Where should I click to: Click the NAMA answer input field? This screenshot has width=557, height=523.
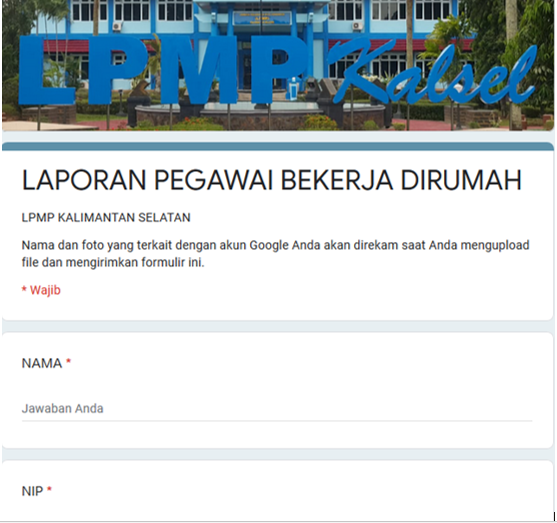[277, 409]
